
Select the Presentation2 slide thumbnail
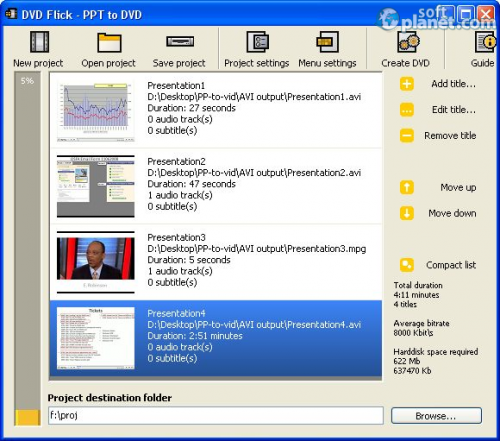point(96,186)
